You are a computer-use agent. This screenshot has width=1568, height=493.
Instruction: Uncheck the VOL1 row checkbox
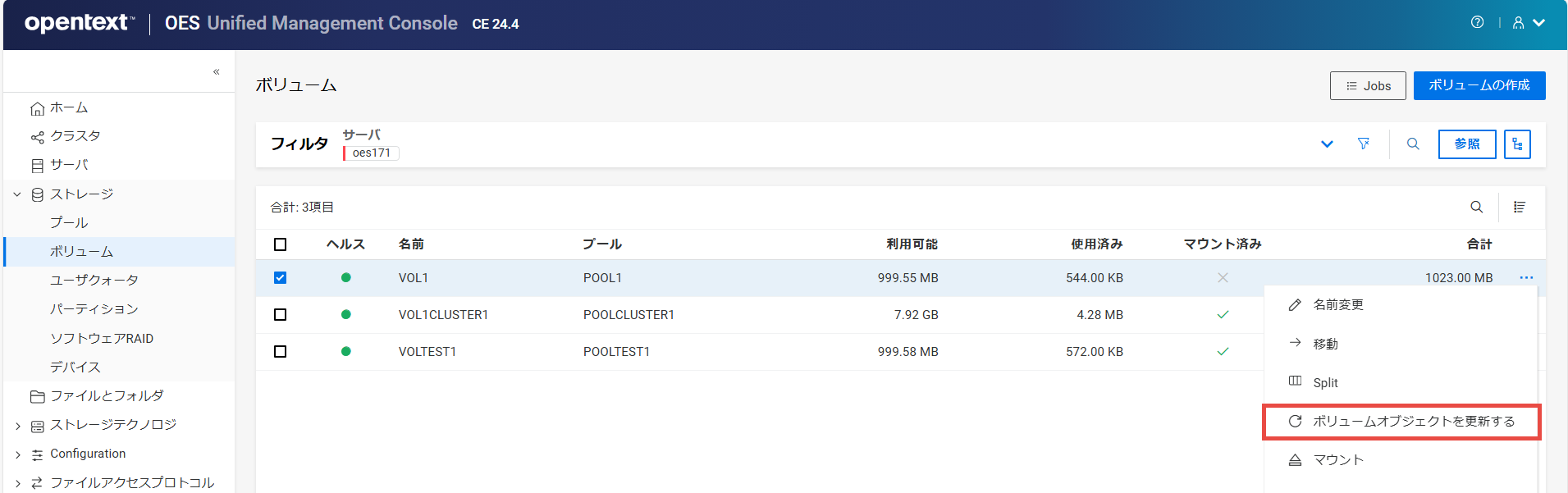[281, 278]
